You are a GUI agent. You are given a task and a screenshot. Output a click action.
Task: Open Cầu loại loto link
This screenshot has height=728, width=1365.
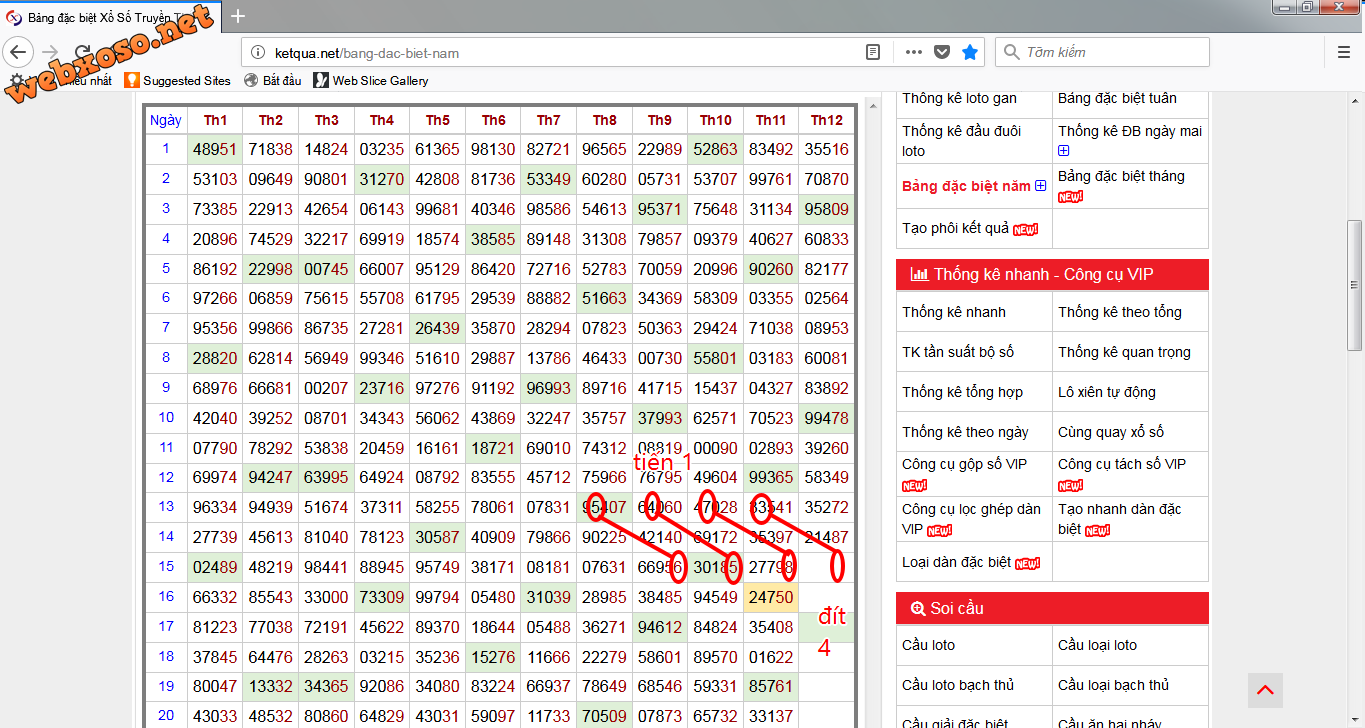1097,645
